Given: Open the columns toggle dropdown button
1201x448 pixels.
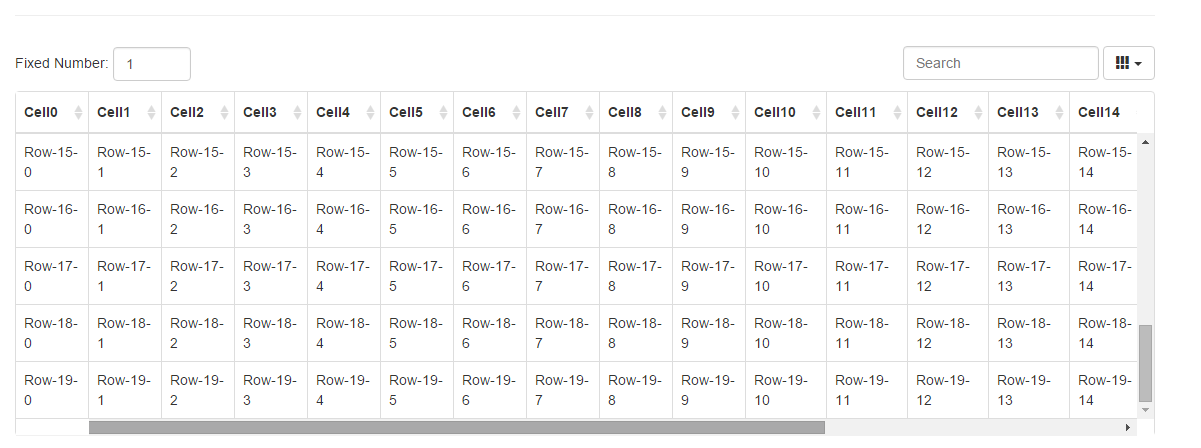Looking at the screenshot, I should [x=1128, y=63].
